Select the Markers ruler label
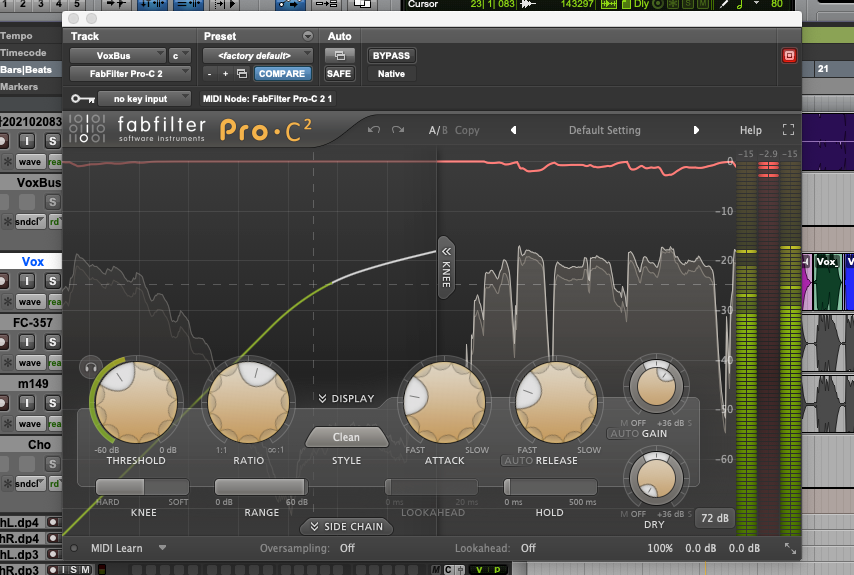 pyautogui.click(x=19, y=87)
